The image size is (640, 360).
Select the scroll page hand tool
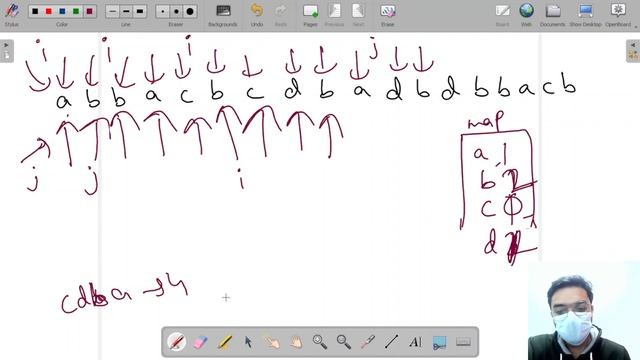[x=296, y=342]
